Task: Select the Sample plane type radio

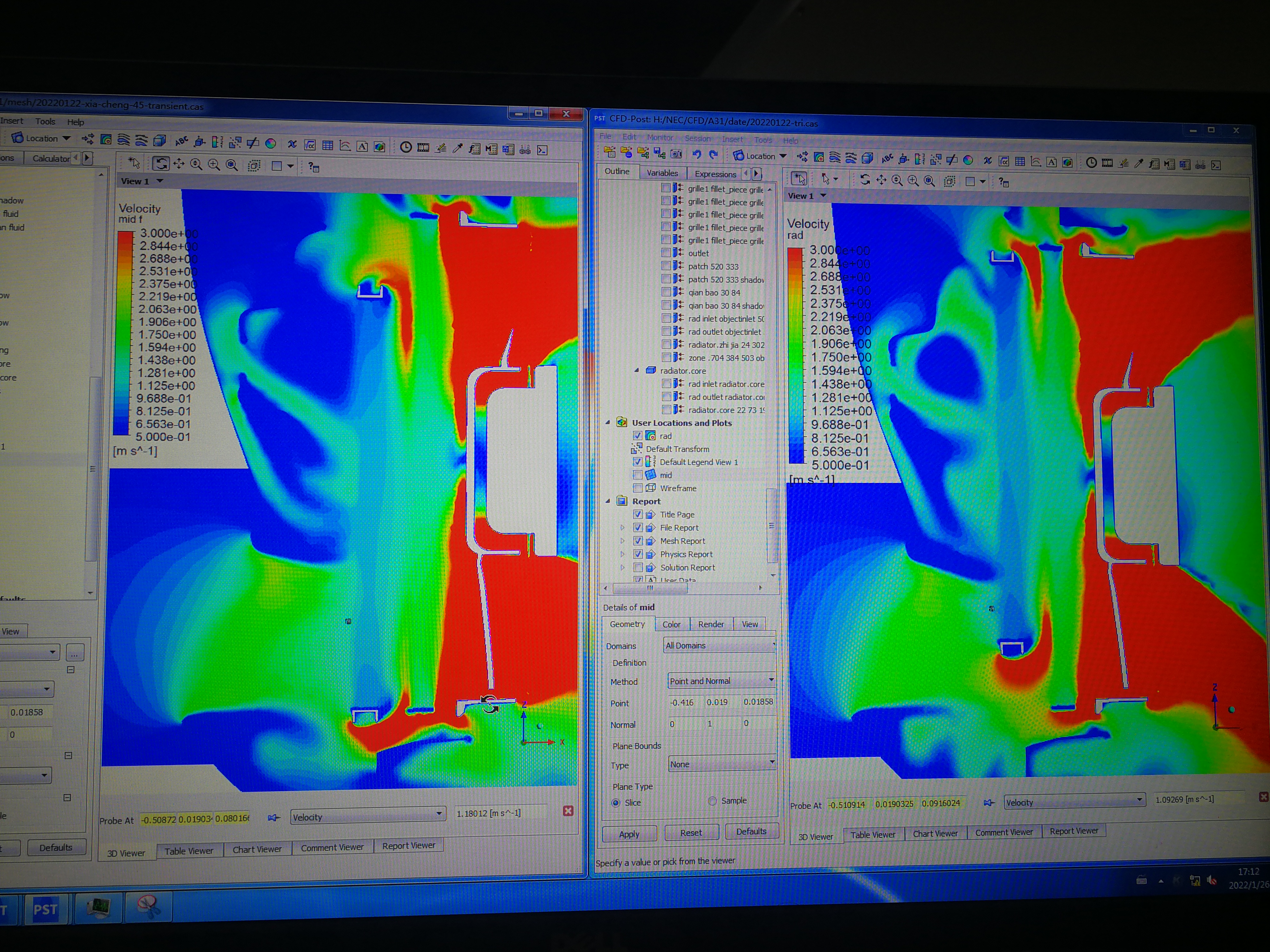Action: tap(712, 800)
